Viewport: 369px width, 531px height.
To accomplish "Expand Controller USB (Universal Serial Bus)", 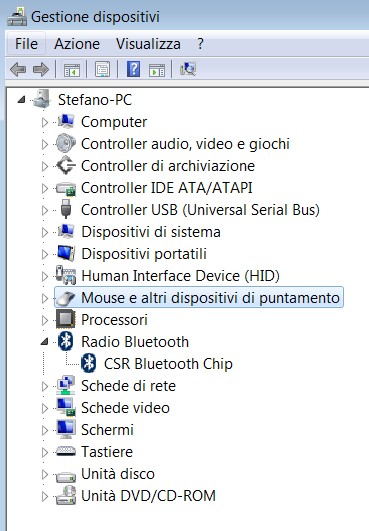I will (x=45, y=210).
